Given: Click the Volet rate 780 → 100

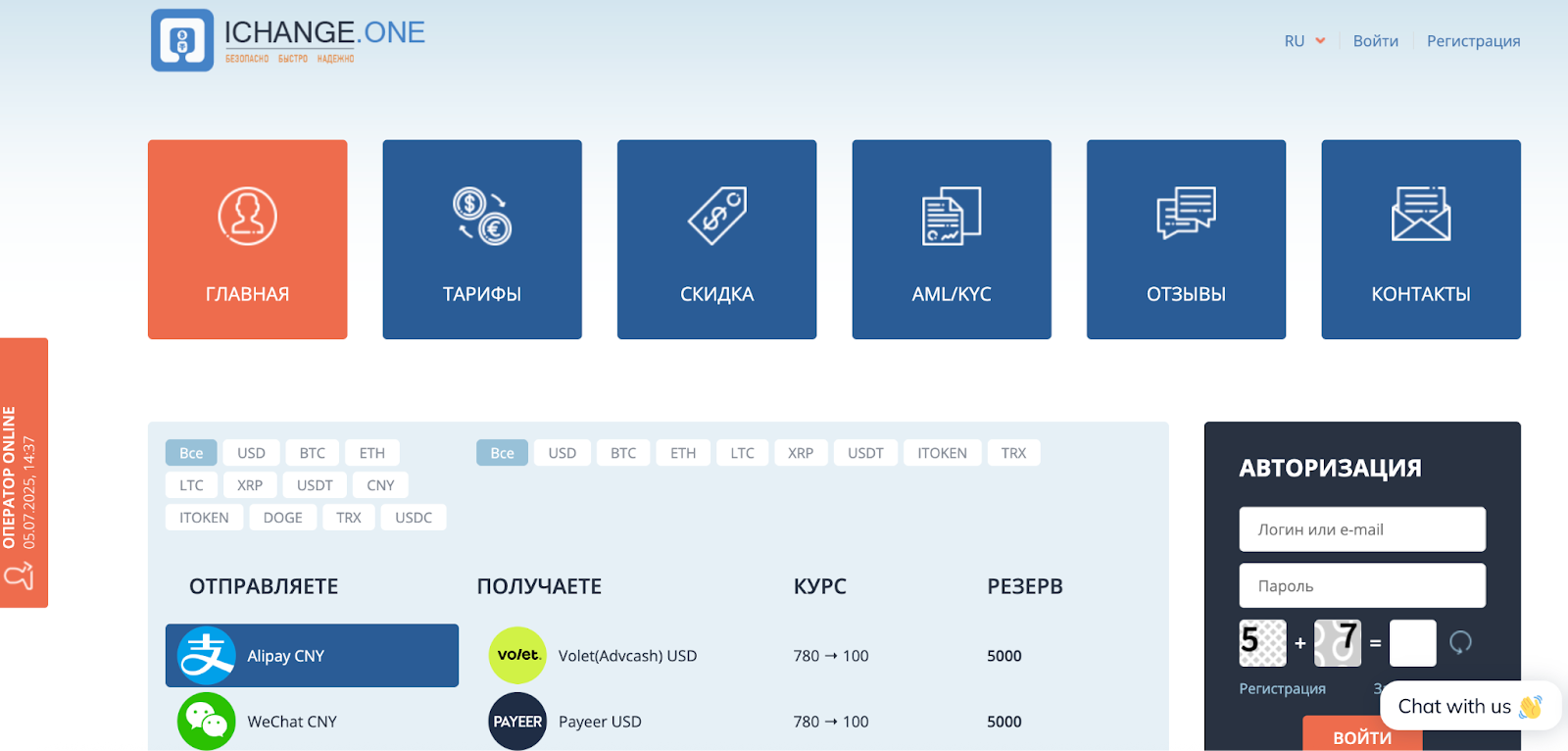Looking at the screenshot, I should 831,656.
